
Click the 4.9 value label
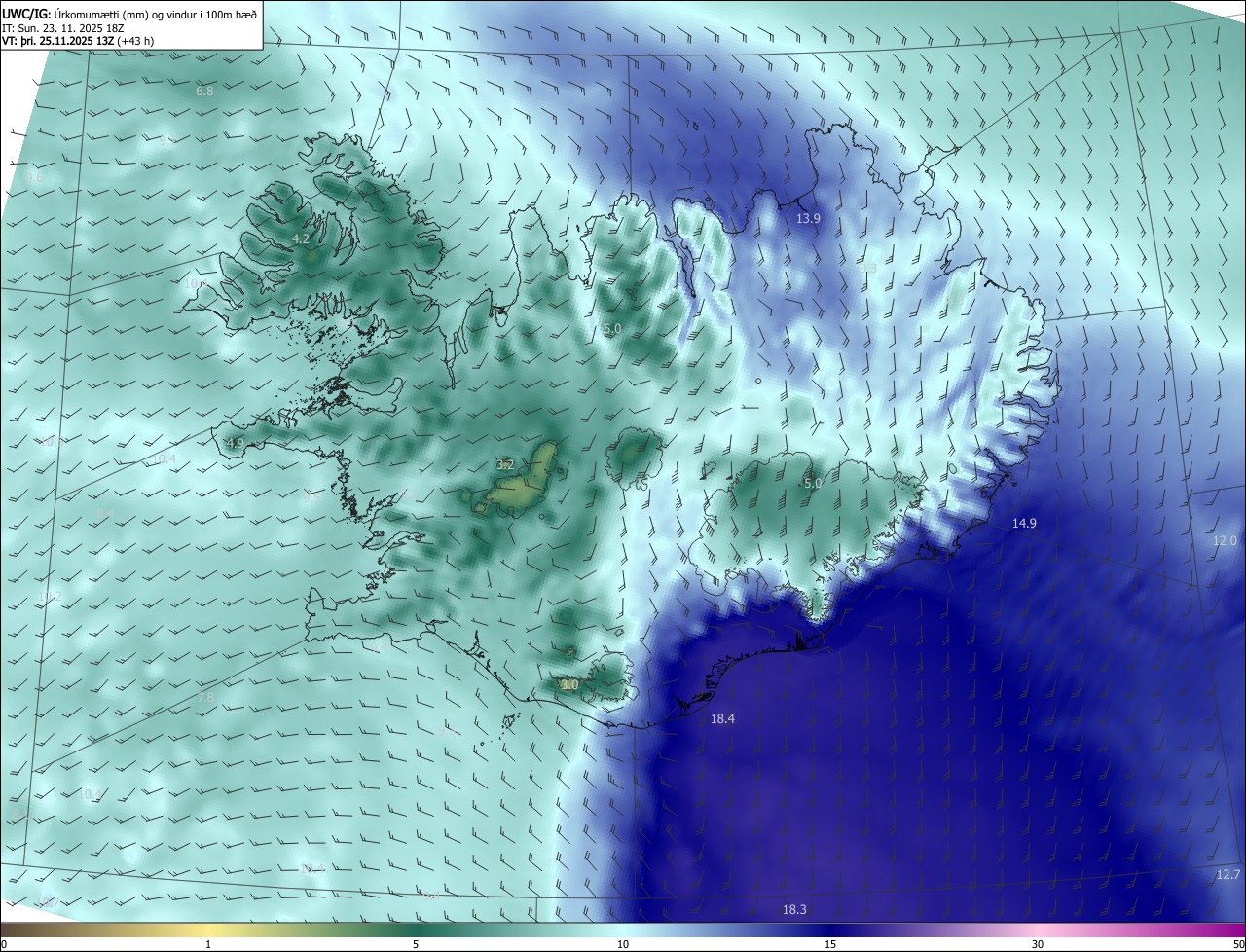(235, 443)
